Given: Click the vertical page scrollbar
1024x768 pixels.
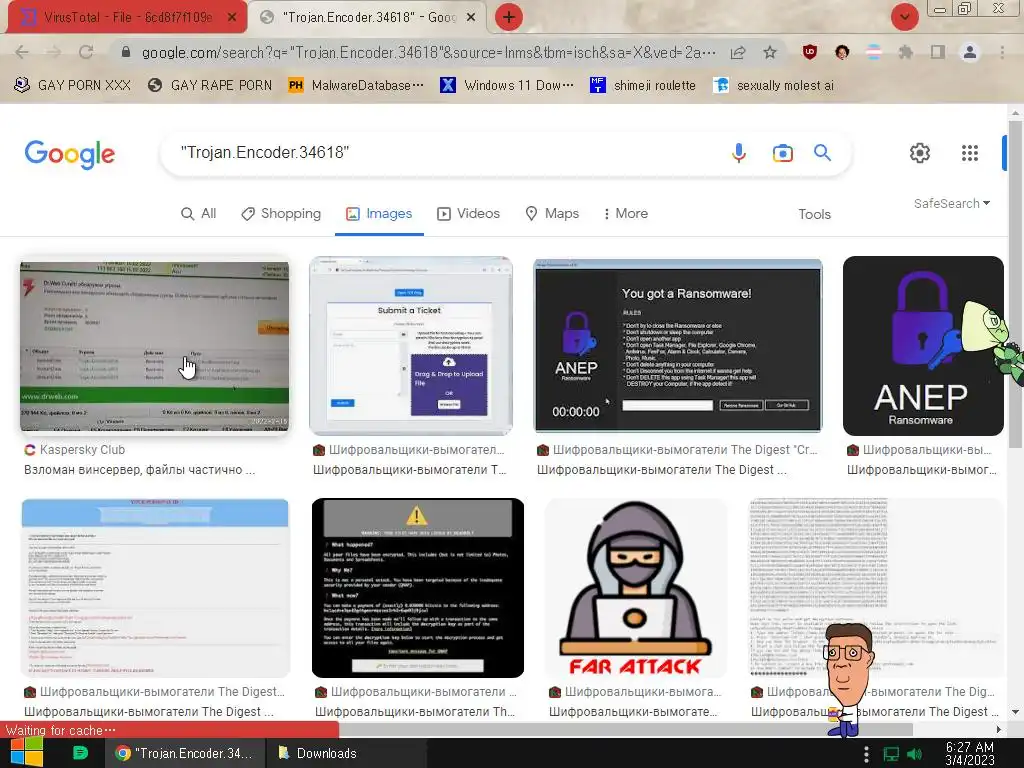Looking at the screenshot, I should (x=1015, y=283).
